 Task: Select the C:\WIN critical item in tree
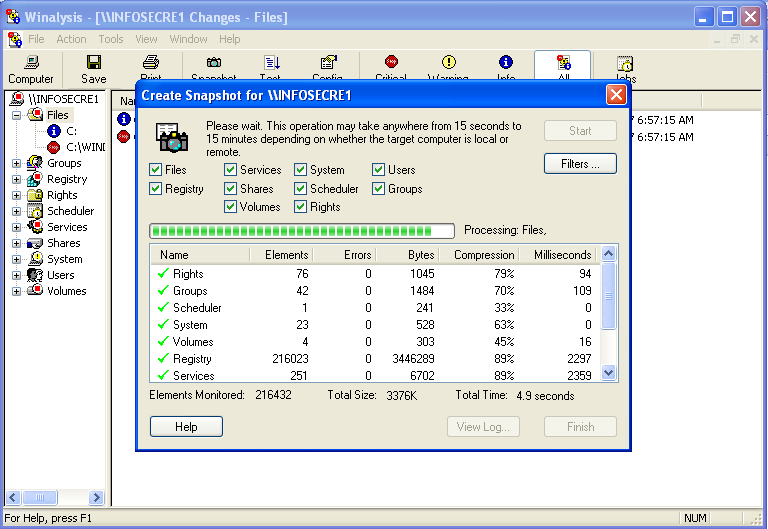[x=75, y=147]
